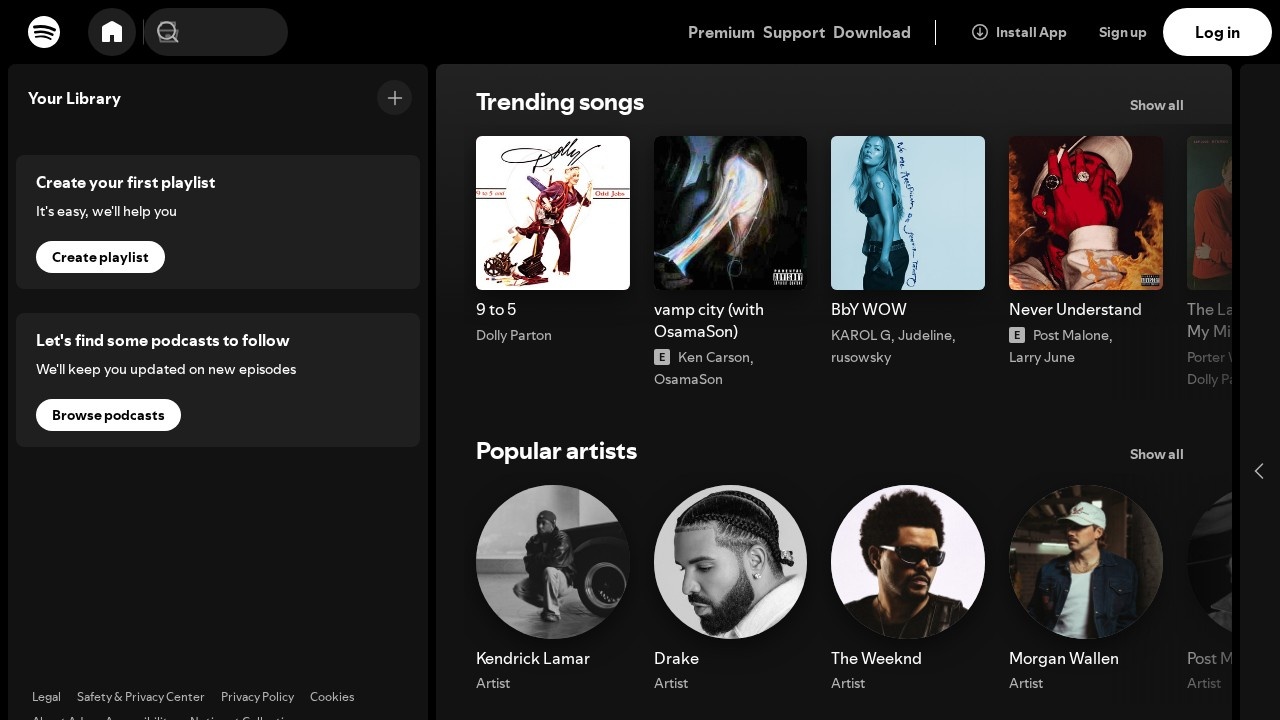Screen dimensions: 1280x720
Task: Click the Morgan Wallen name text
Action: click(1064, 658)
